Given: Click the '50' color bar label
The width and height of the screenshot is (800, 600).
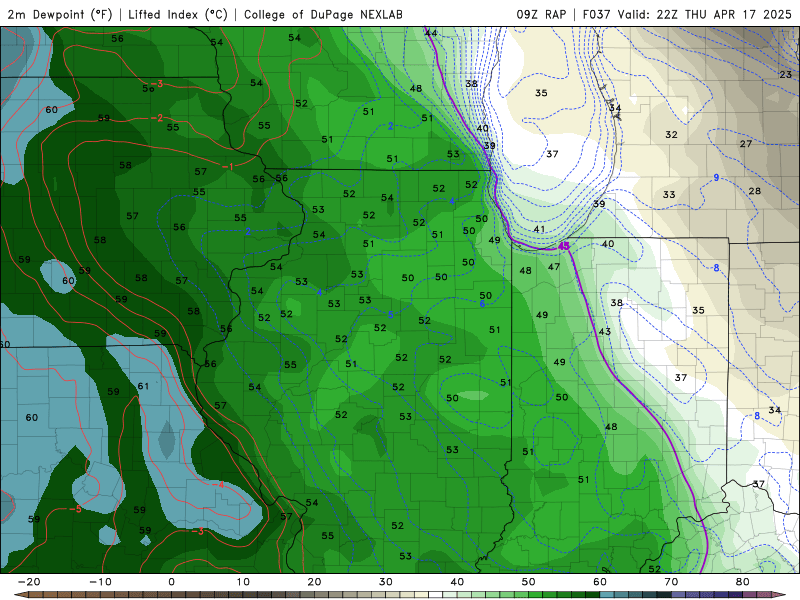Looking at the screenshot, I should [x=529, y=582].
